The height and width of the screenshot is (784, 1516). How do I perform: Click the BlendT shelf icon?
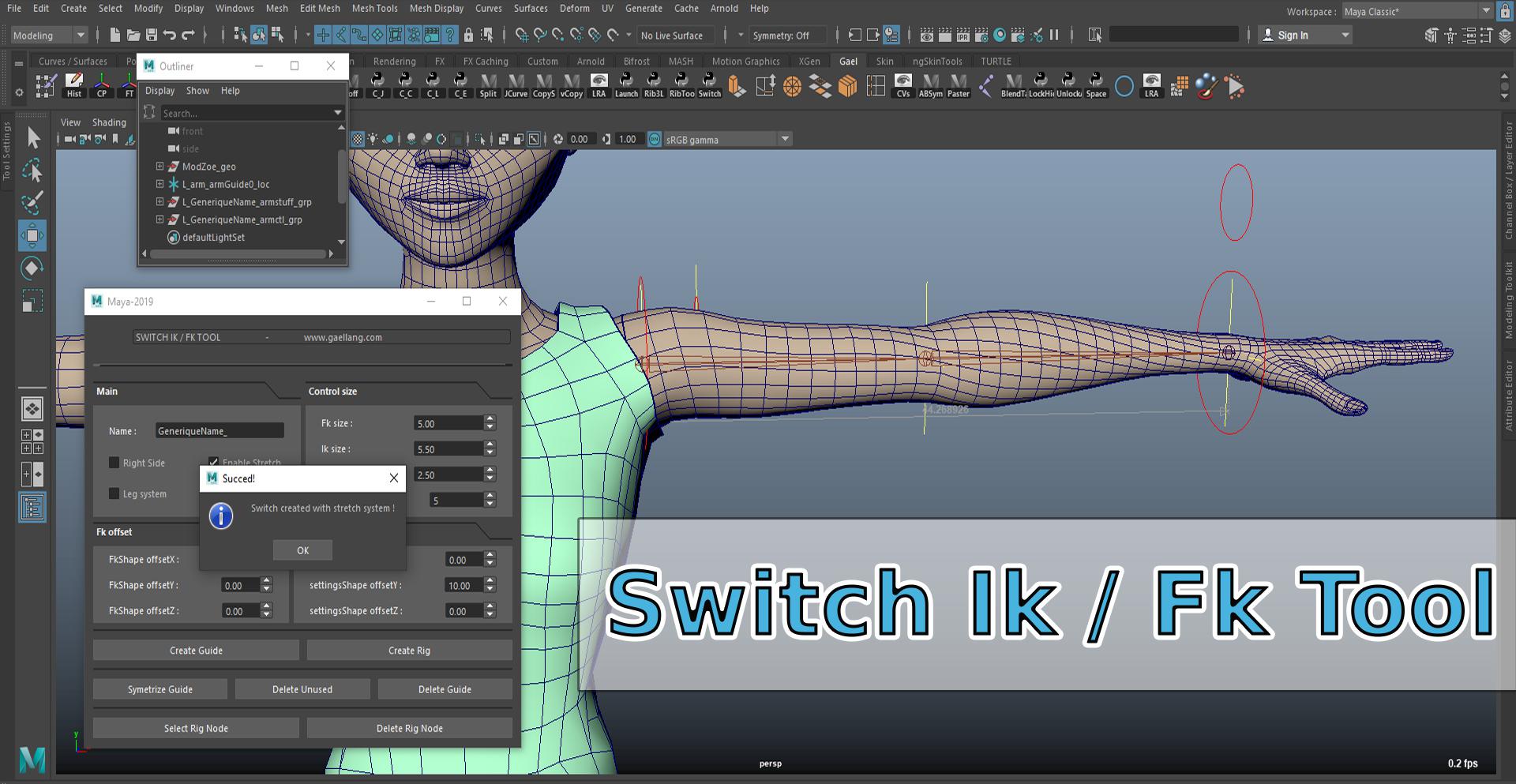[x=1013, y=85]
